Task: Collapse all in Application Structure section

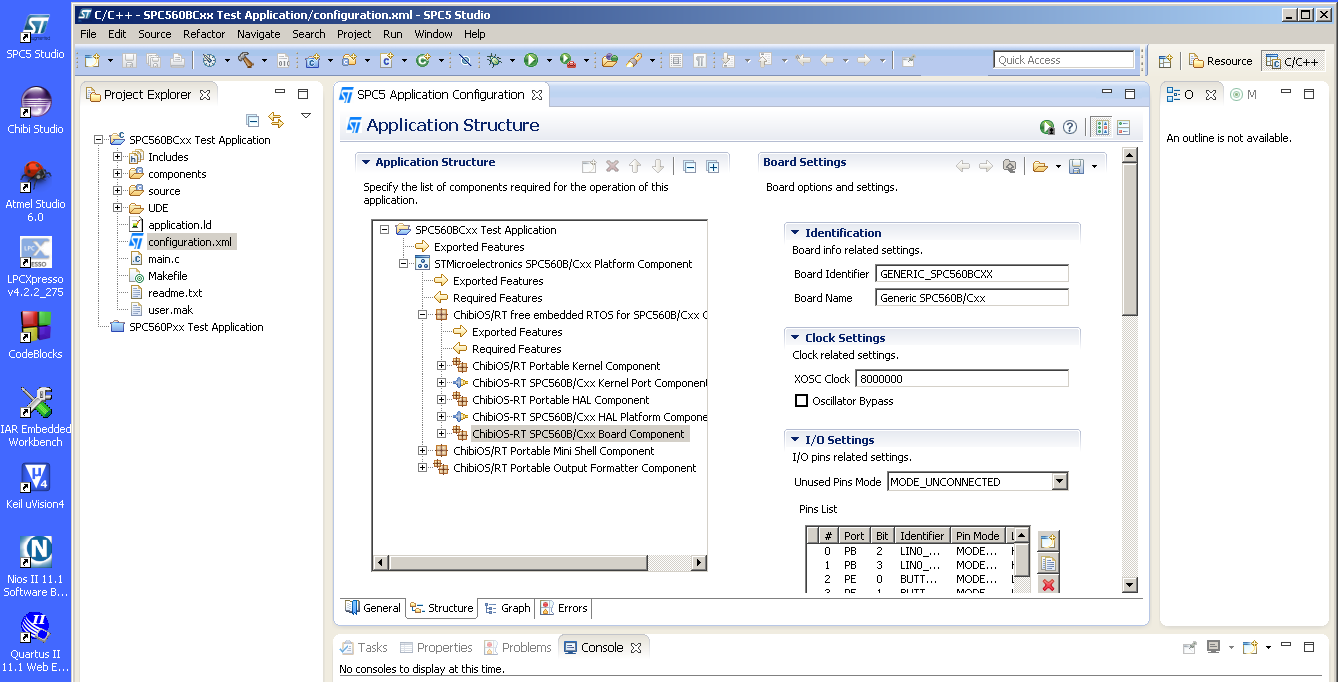Action: 689,166
